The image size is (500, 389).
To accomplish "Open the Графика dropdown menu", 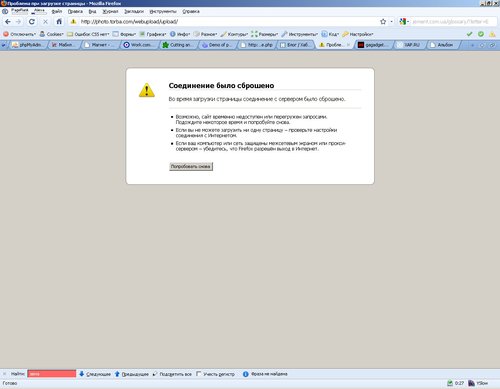I will (x=153, y=34).
